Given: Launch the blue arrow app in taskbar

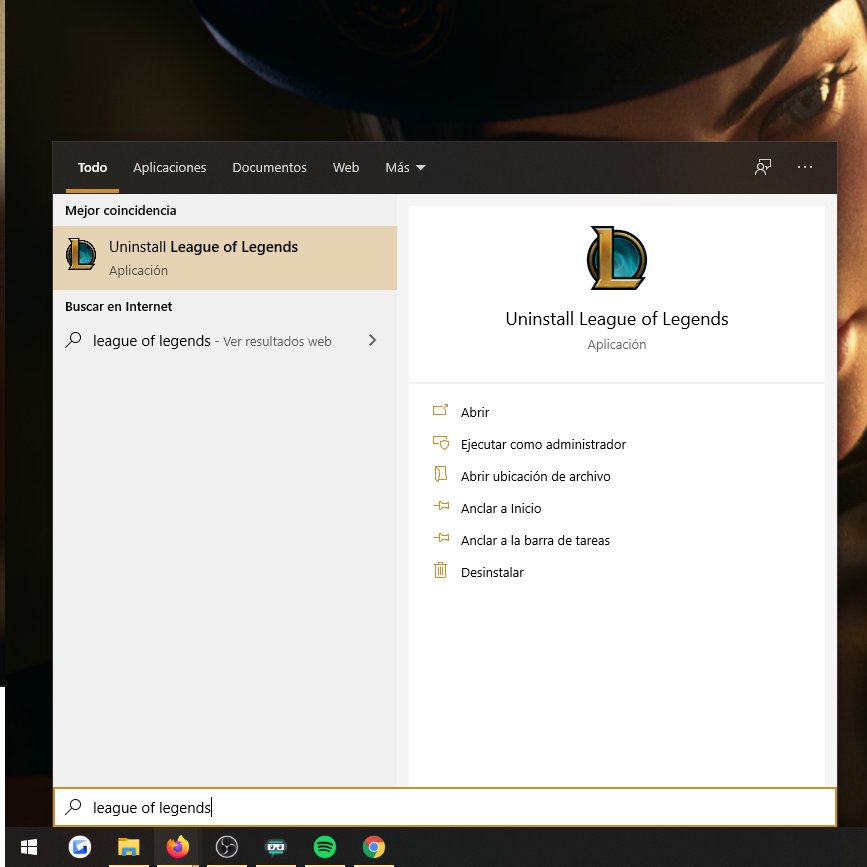Looking at the screenshot, I should (x=80, y=847).
